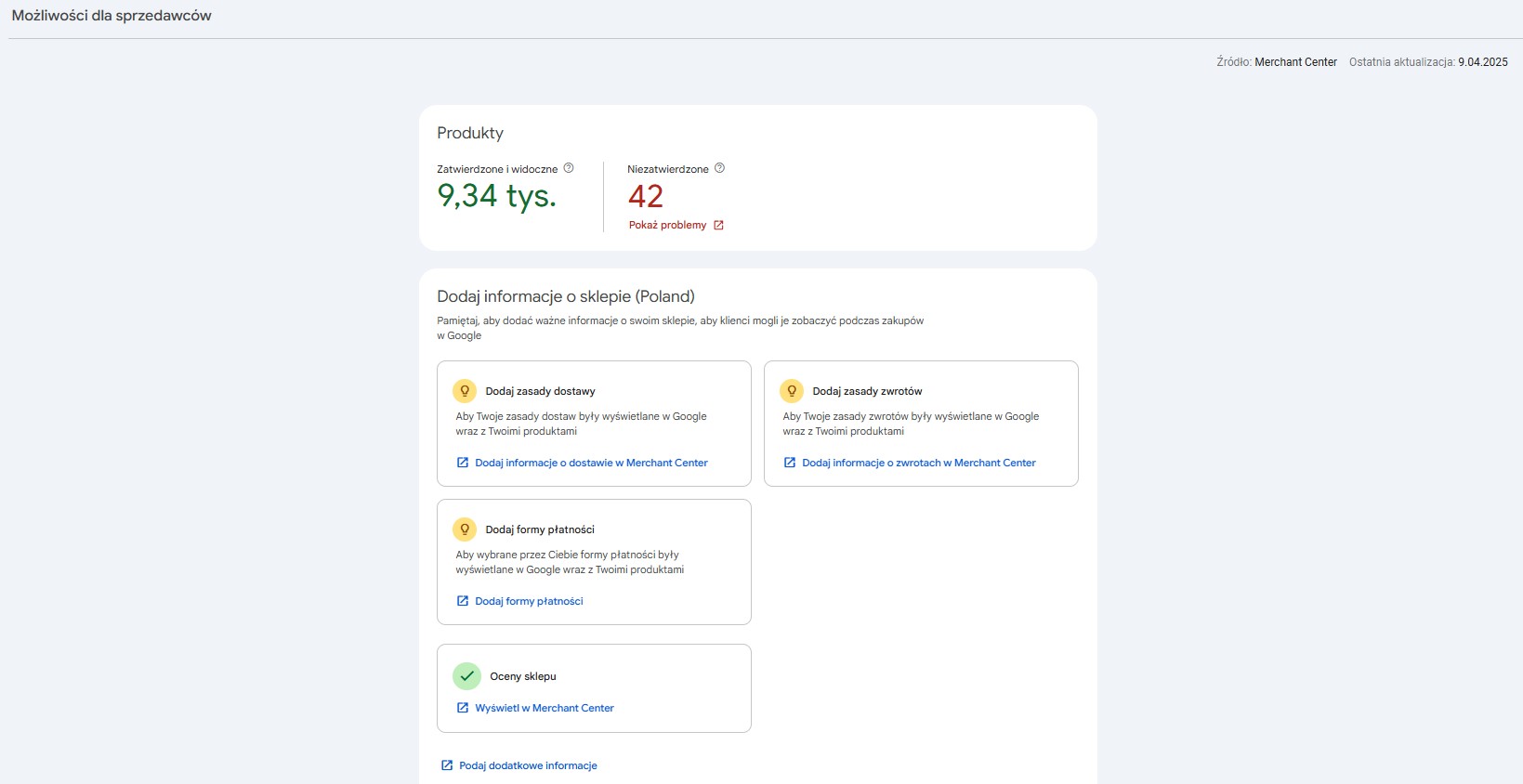This screenshot has height=784, width=1523.
Task: Click the 9,34 tys. approved products value
Action: (497, 196)
